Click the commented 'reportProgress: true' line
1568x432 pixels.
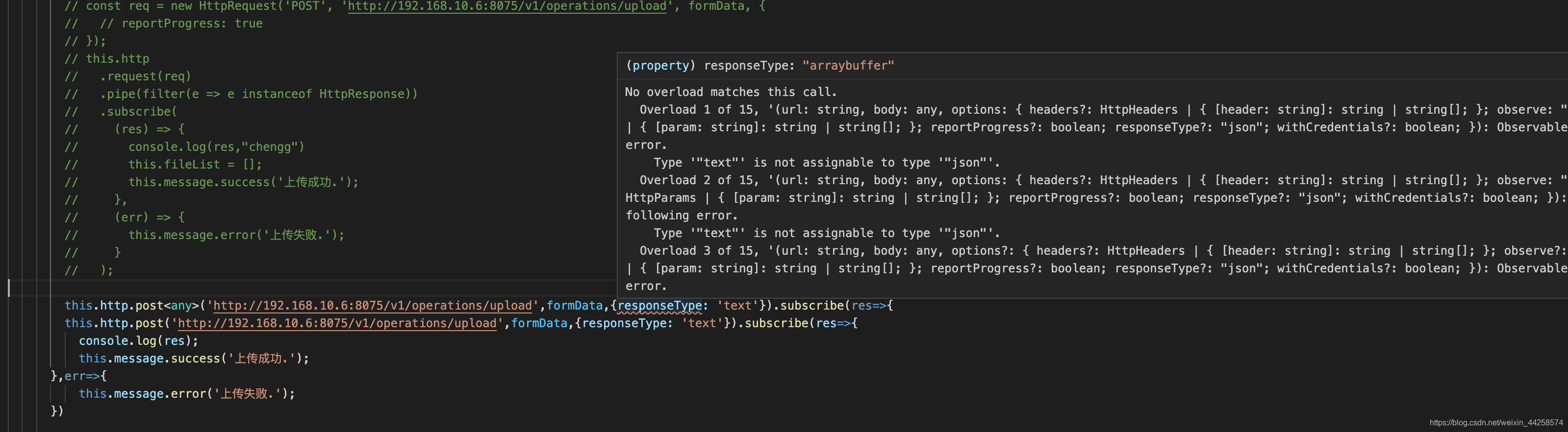click(164, 24)
